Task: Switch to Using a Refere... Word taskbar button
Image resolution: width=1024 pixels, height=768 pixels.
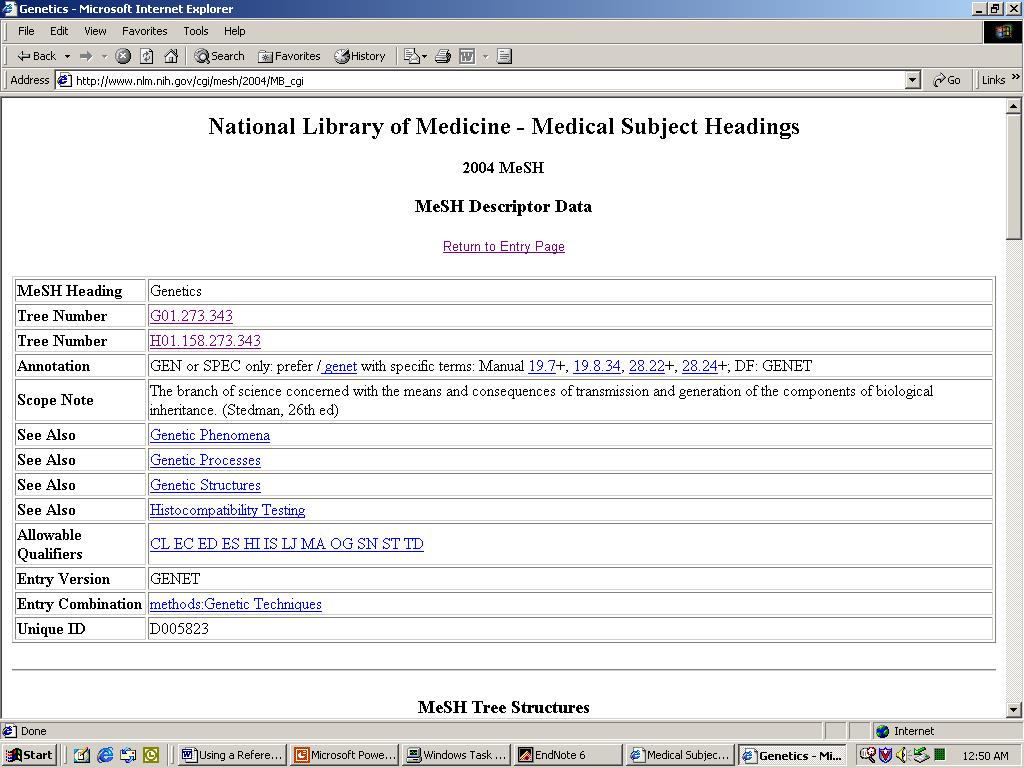Action: tap(232, 755)
